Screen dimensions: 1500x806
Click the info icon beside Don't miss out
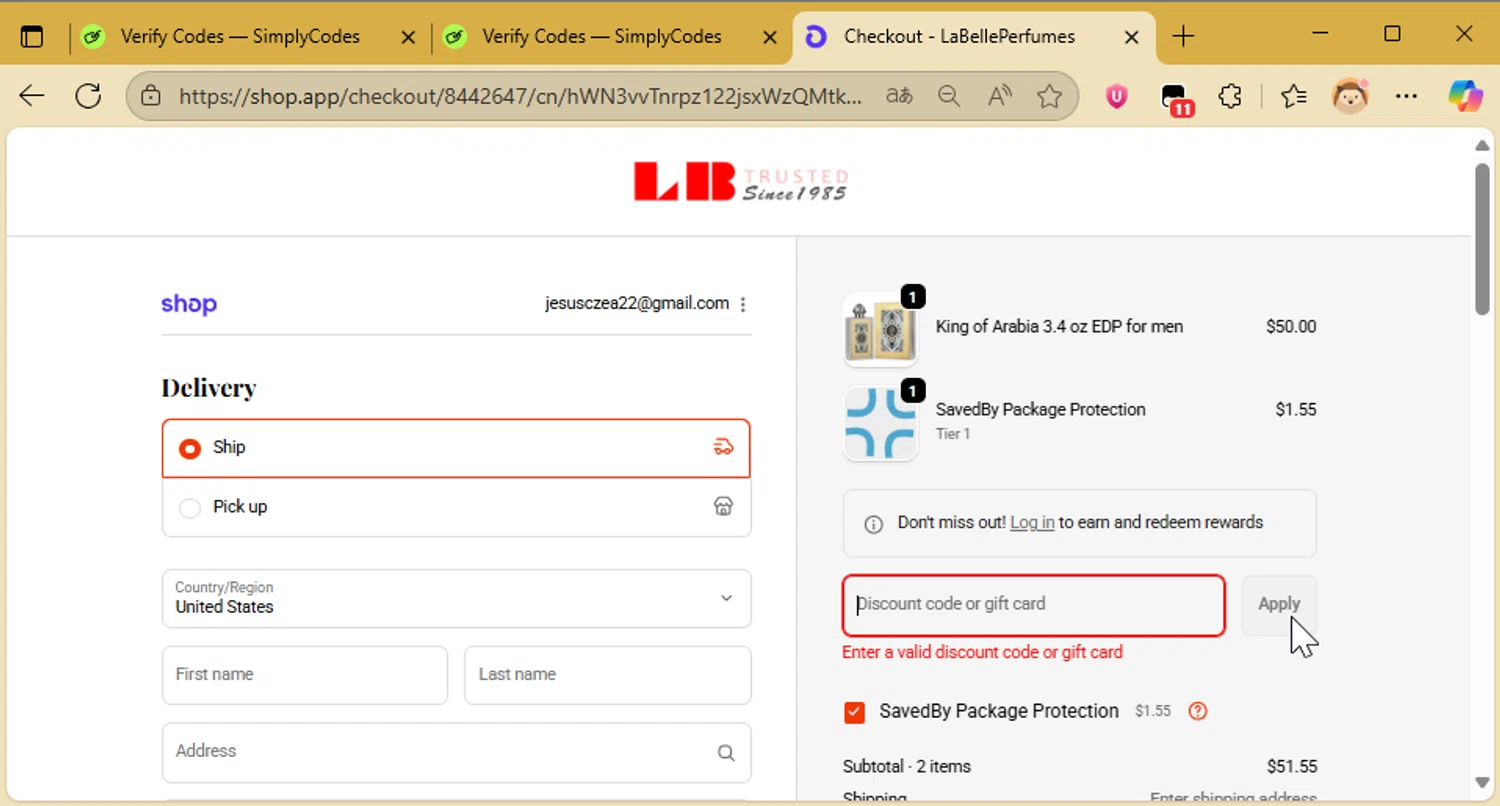click(x=873, y=524)
